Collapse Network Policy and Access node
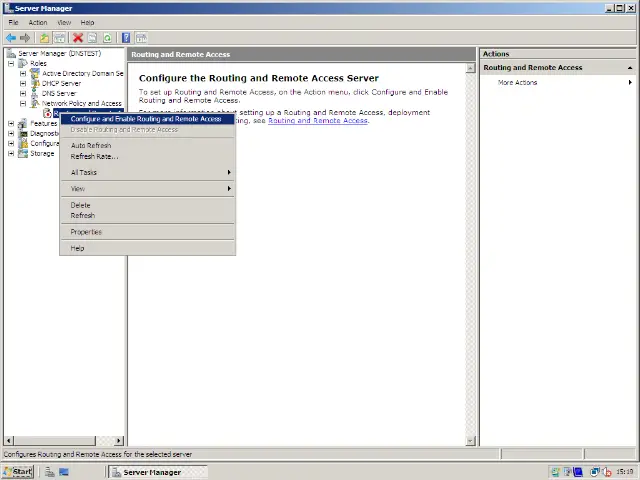 (x=23, y=103)
